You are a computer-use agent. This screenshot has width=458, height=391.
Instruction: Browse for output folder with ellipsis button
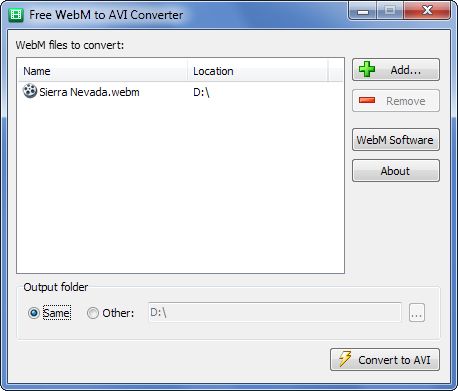417,313
